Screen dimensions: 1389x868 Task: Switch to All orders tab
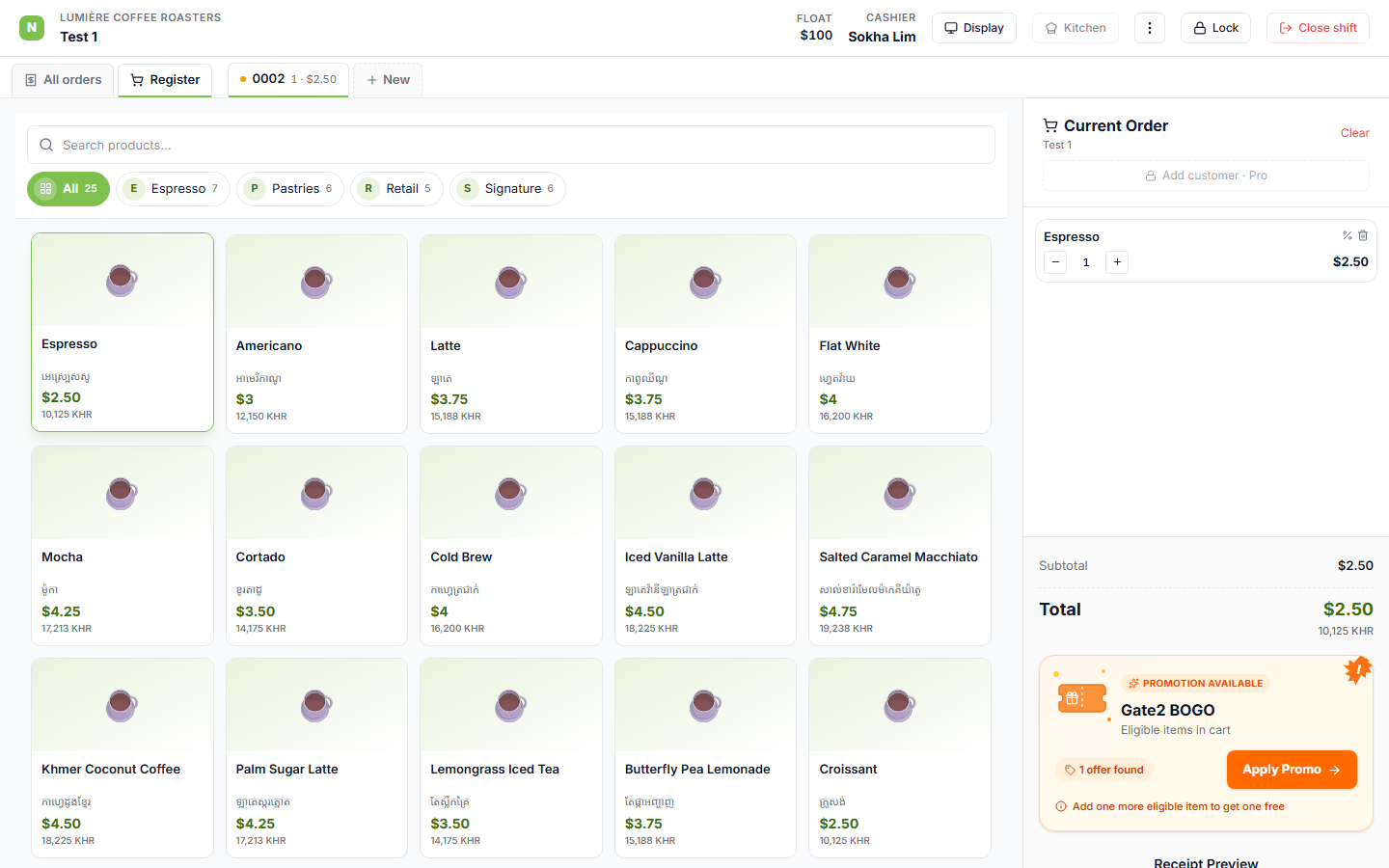pyautogui.click(x=64, y=80)
